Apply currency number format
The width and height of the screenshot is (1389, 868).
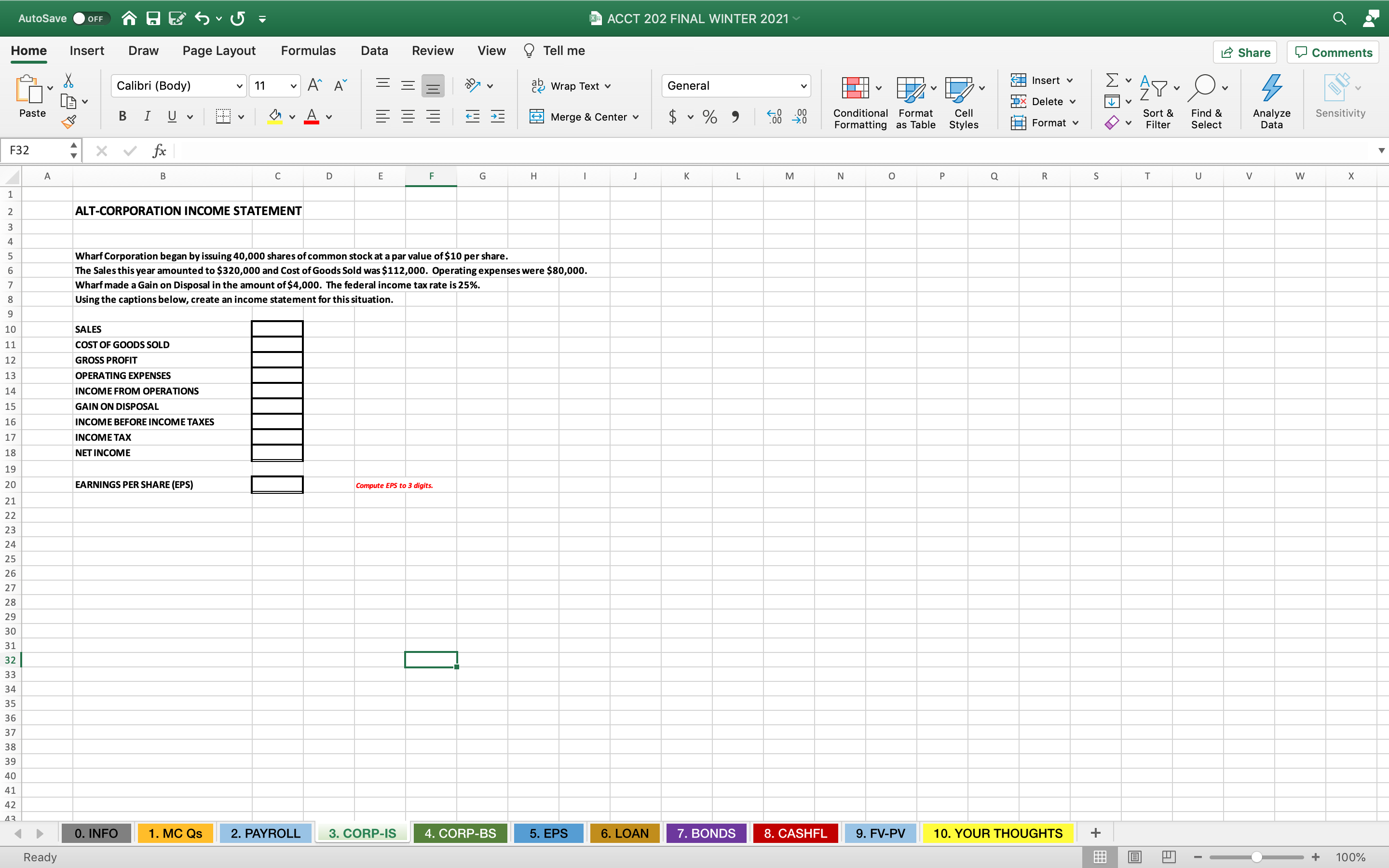(x=673, y=117)
